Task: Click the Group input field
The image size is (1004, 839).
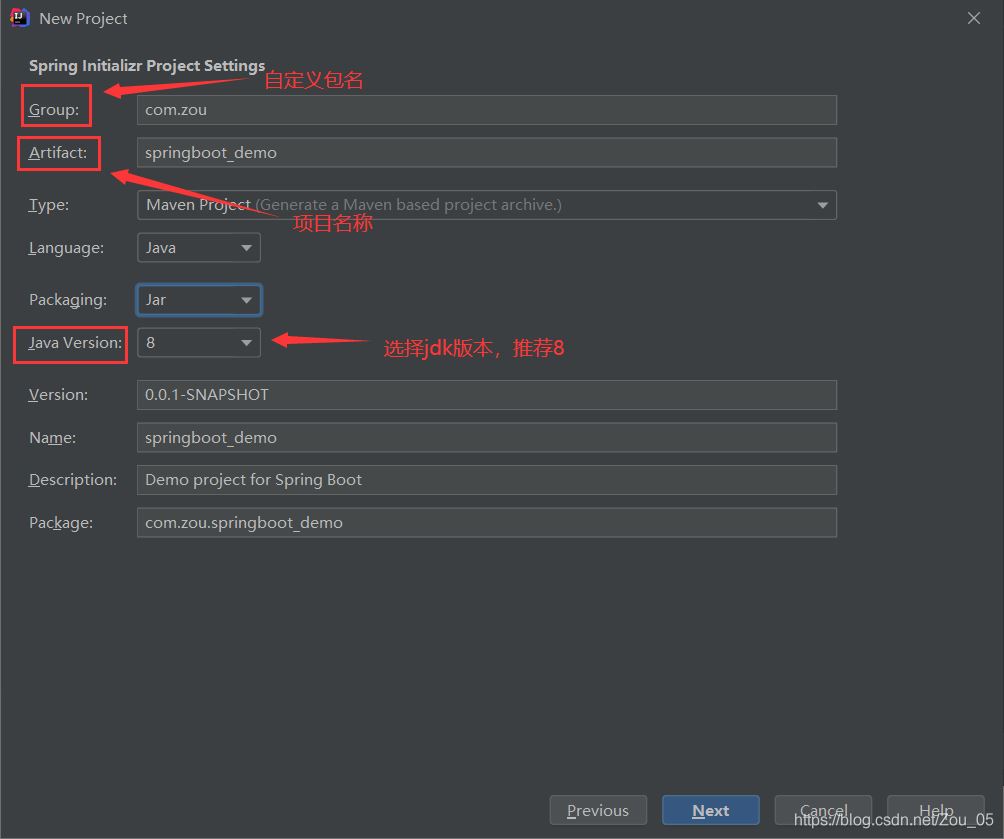Action: (x=486, y=110)
